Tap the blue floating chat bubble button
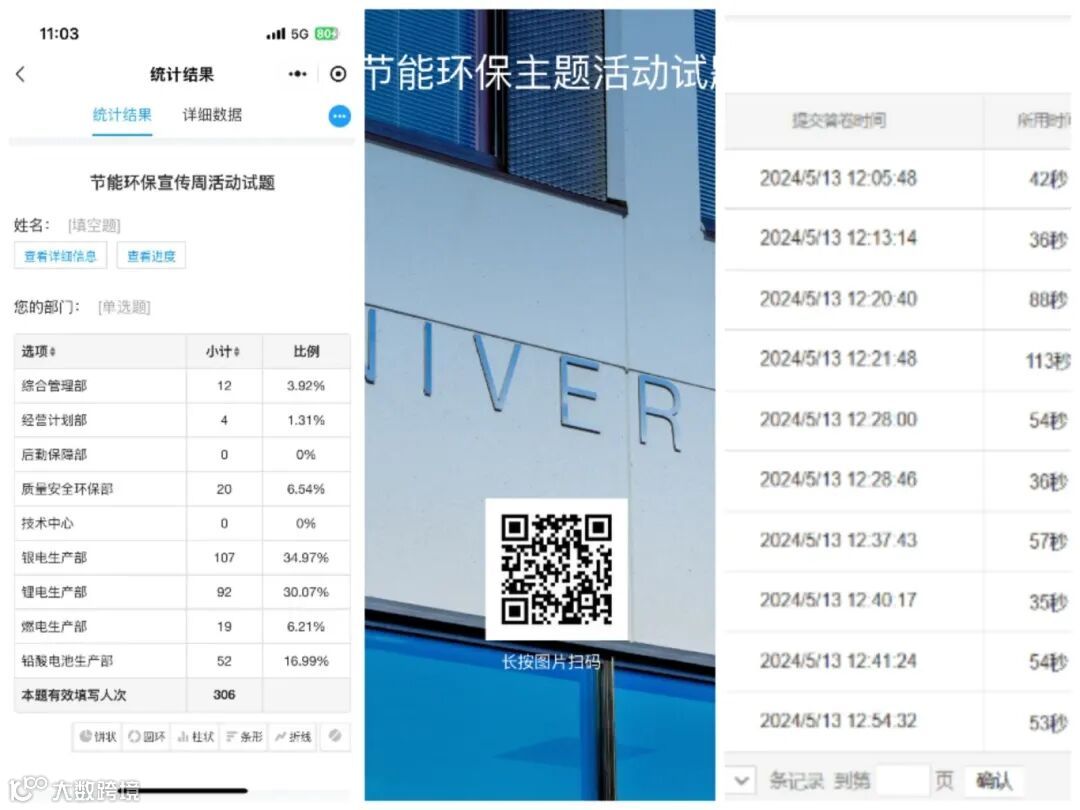This screenshot has width=1080, height=810. click(339, 116)
